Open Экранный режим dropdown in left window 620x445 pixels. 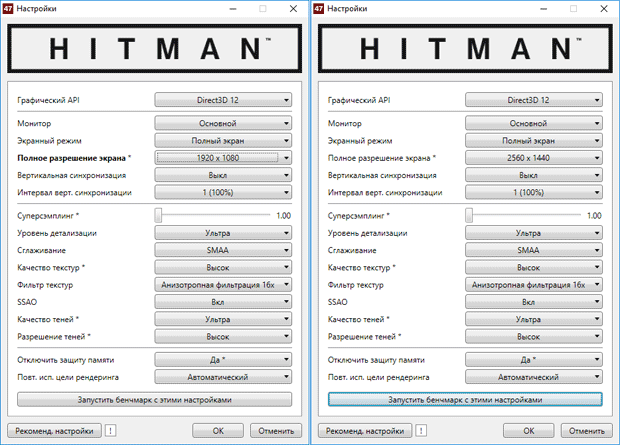coord(223,141)
